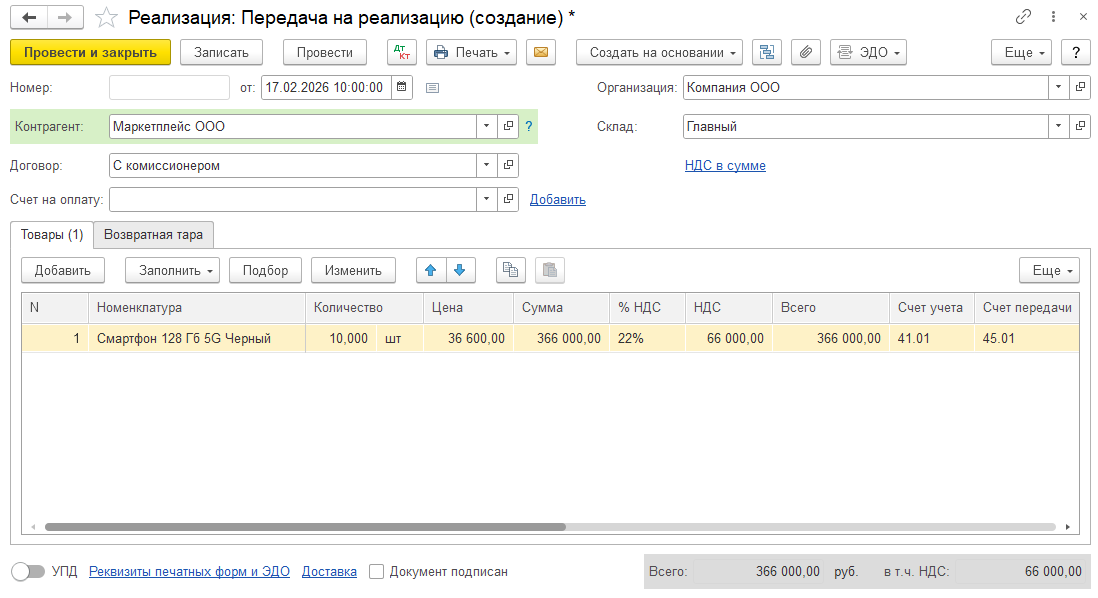The image size is (1098, 598).
Task: Click the Провести button
Action: tap(325, 53)
